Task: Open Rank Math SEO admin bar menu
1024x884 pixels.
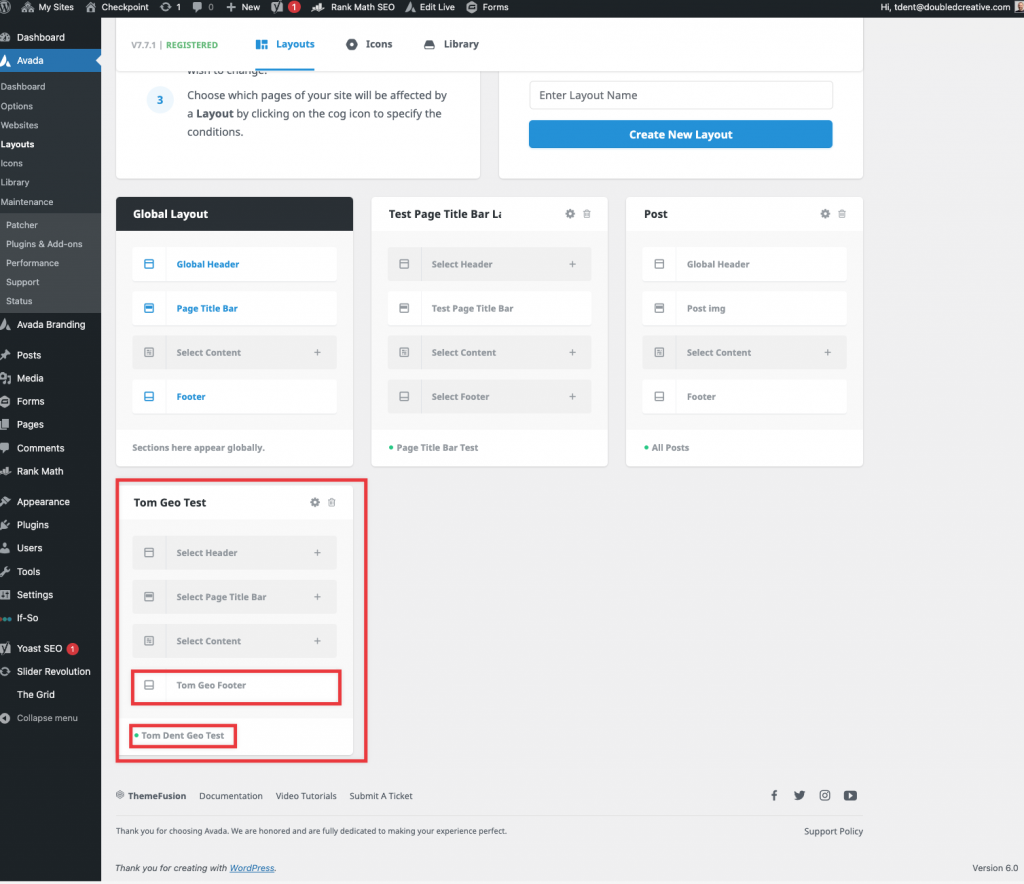Action: tap(353, 7)
